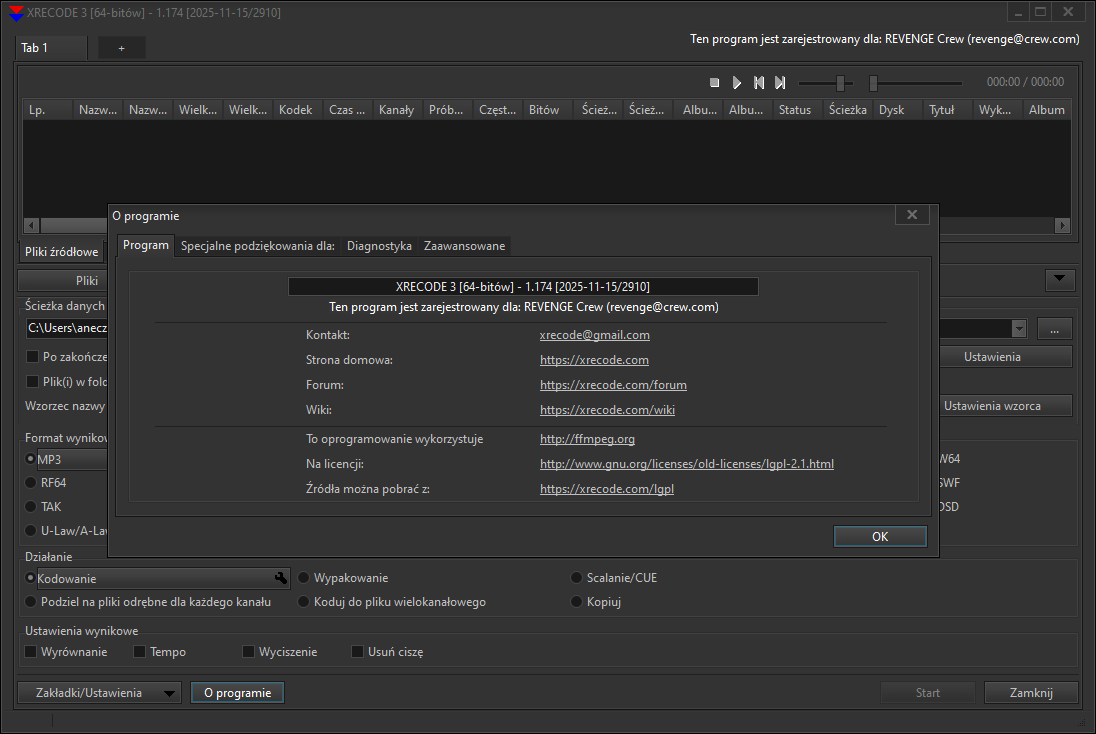Open Zakładki/Ustawienia dropdown
Image resolution: width=1096 pixels, height=734 pixels.
click(99, 693)
